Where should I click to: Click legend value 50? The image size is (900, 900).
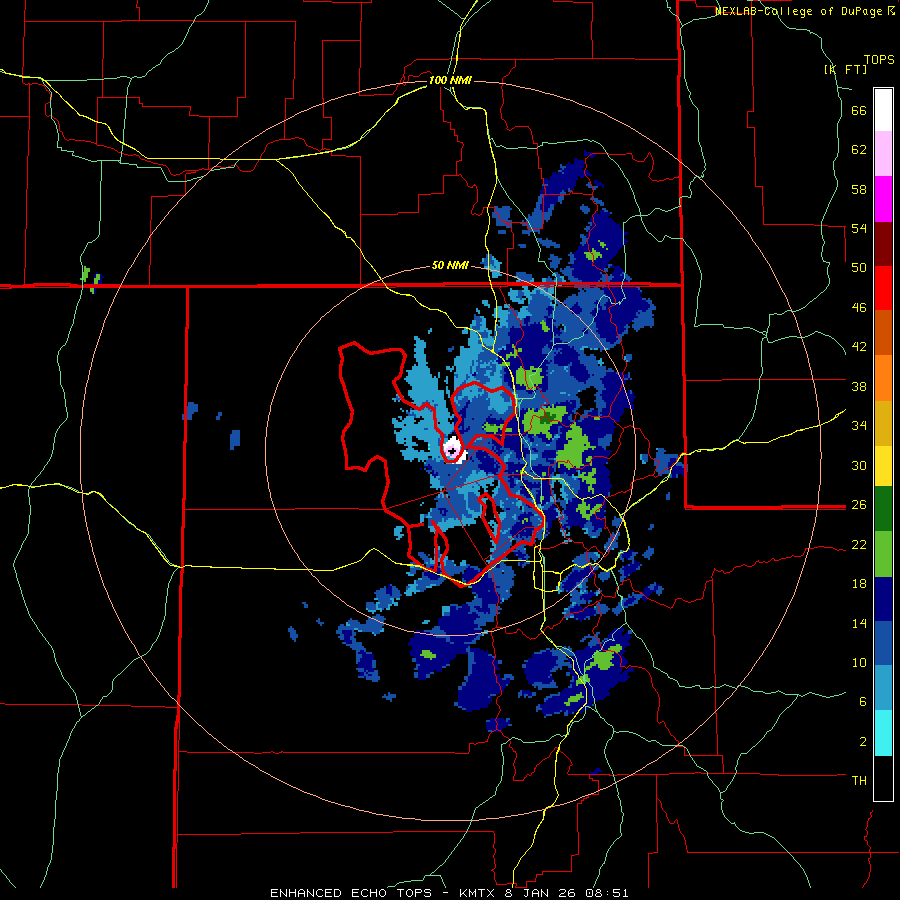point(859,268)
